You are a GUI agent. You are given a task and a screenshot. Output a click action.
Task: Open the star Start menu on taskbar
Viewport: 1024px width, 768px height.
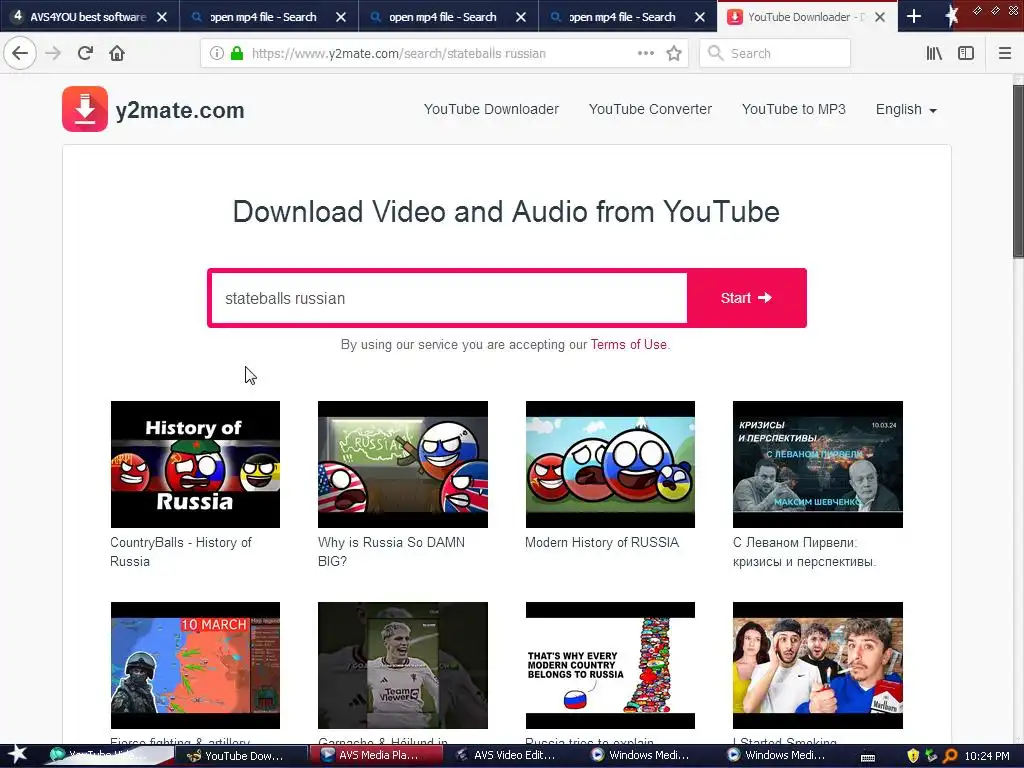pyautogui.click(x=16, y=755)
